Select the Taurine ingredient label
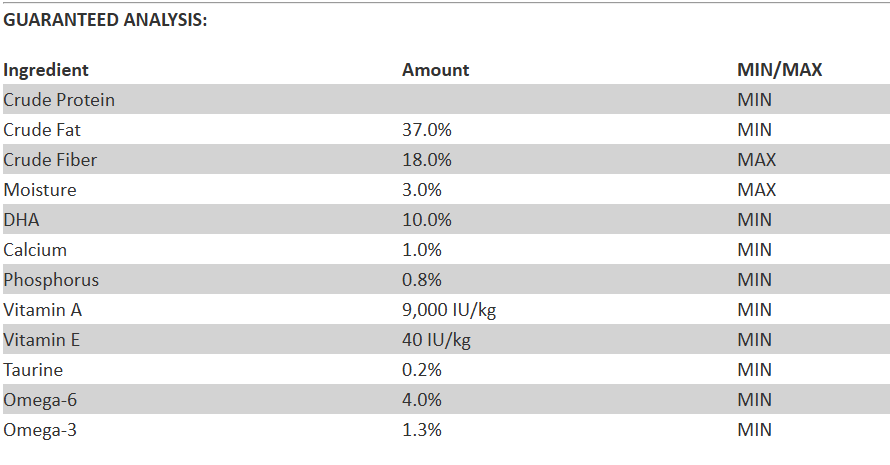 (33, 370)
